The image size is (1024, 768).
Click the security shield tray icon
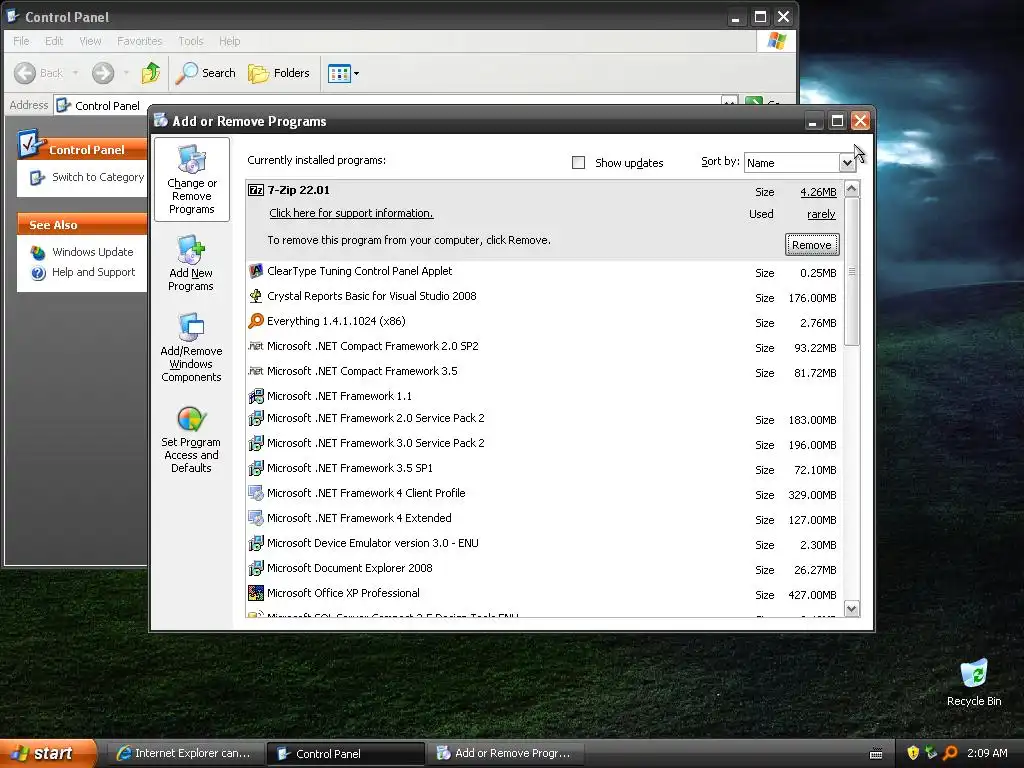[x=913, y=753]
